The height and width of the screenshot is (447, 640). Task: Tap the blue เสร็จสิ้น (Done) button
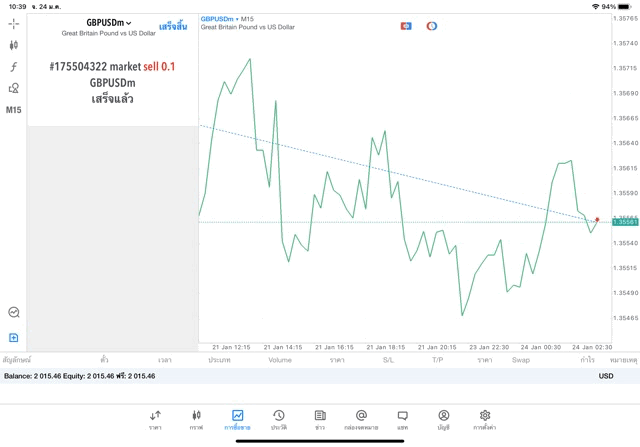pyautogui.click(x=173, y=26)
